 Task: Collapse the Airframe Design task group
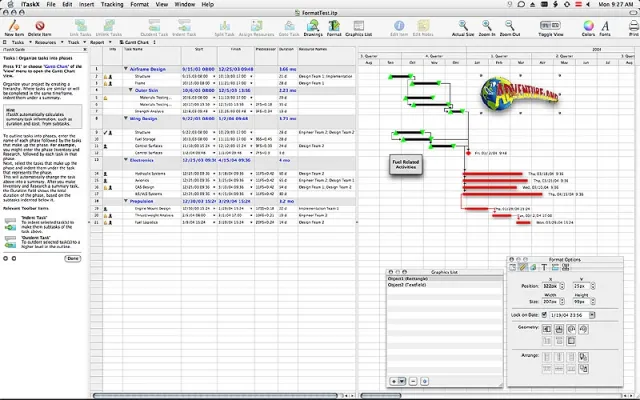click(x=124, y=68)
